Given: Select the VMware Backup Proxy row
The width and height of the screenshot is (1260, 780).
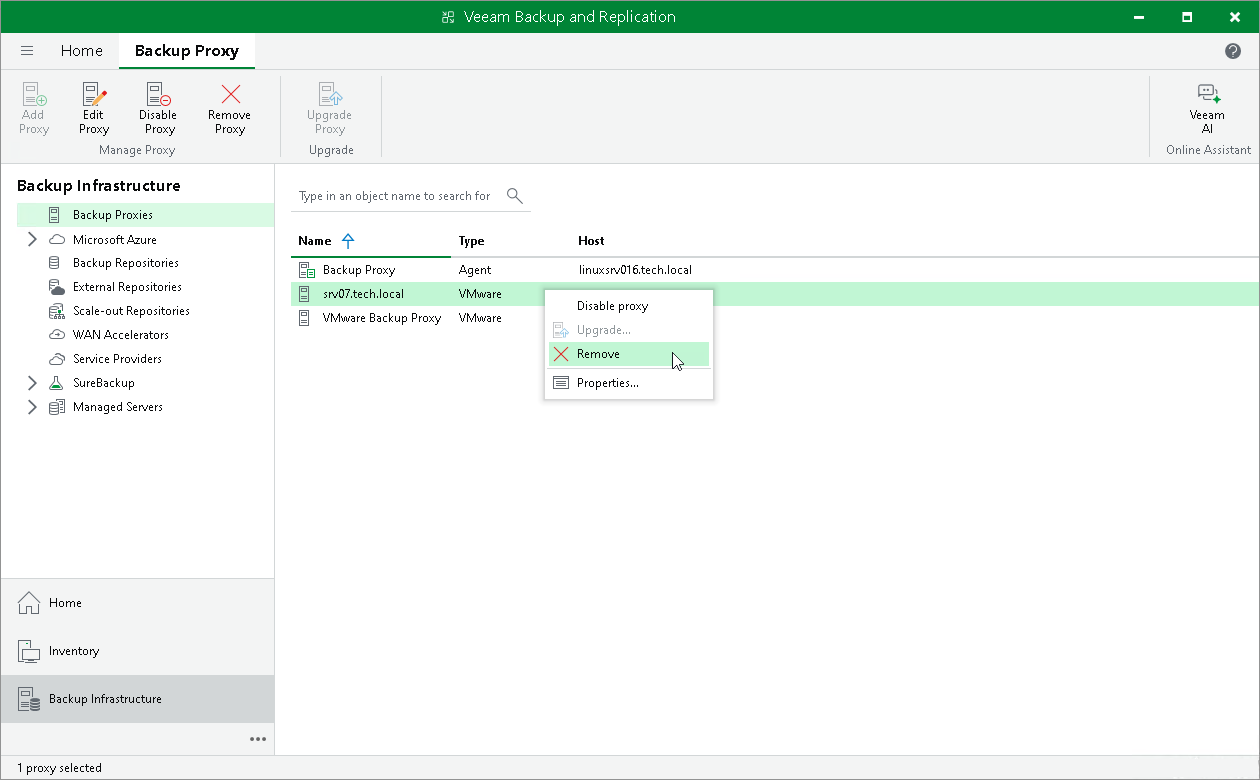Looking at the screenshot, I should pyautogui.click(x=775, y=318).
